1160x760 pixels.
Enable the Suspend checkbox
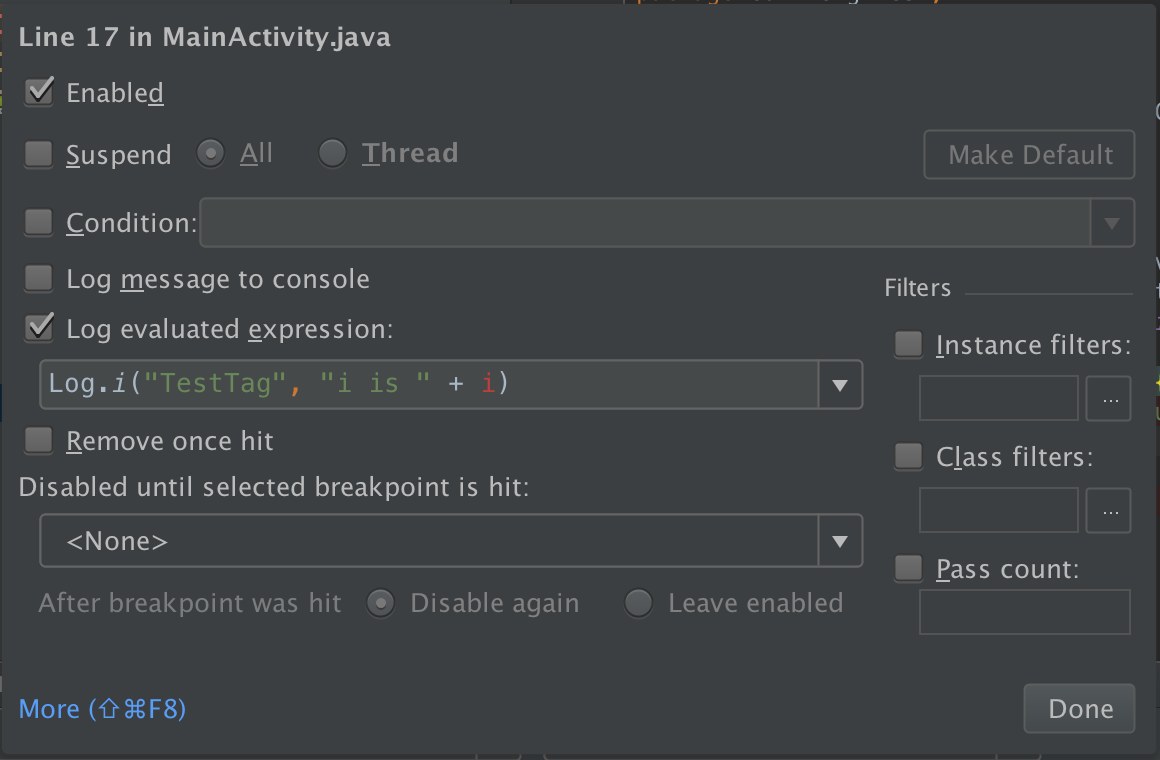[37, 153]
